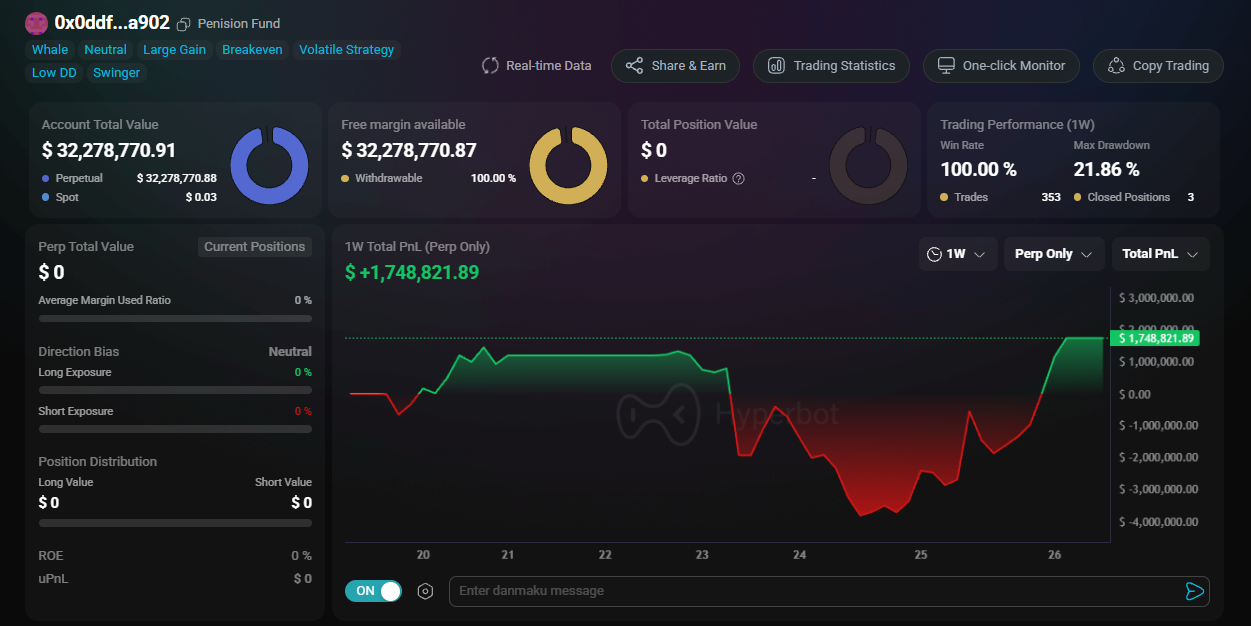The width and height of the screenshot is (1251, 626).
Task: Open Copy Trading
Action: [1157, 66]
